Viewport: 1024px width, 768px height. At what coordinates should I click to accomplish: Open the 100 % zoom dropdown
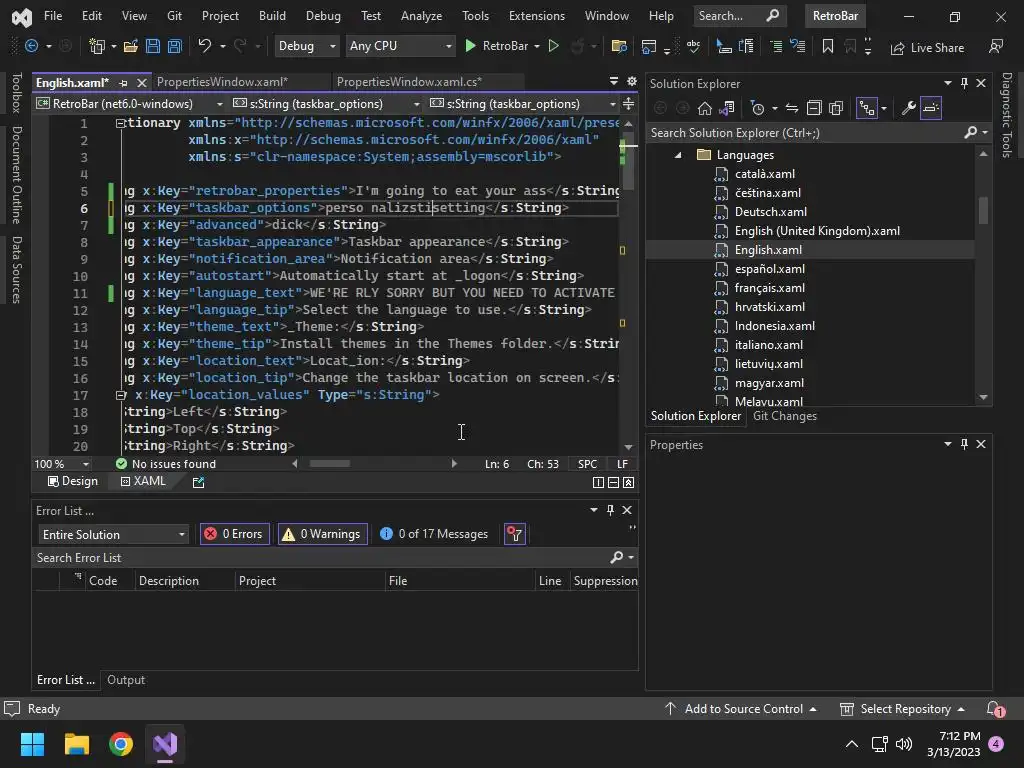point(62,464)
